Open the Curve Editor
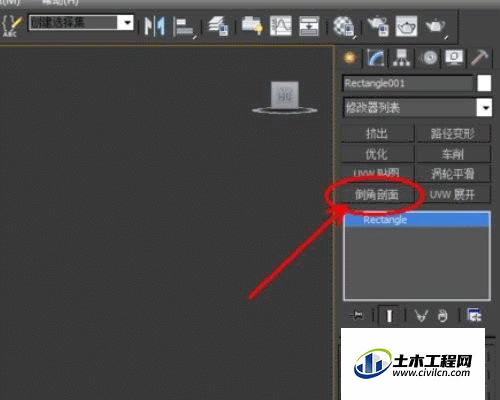The height and width of the screenshot is (400, 500). click(x=280, y=25)
